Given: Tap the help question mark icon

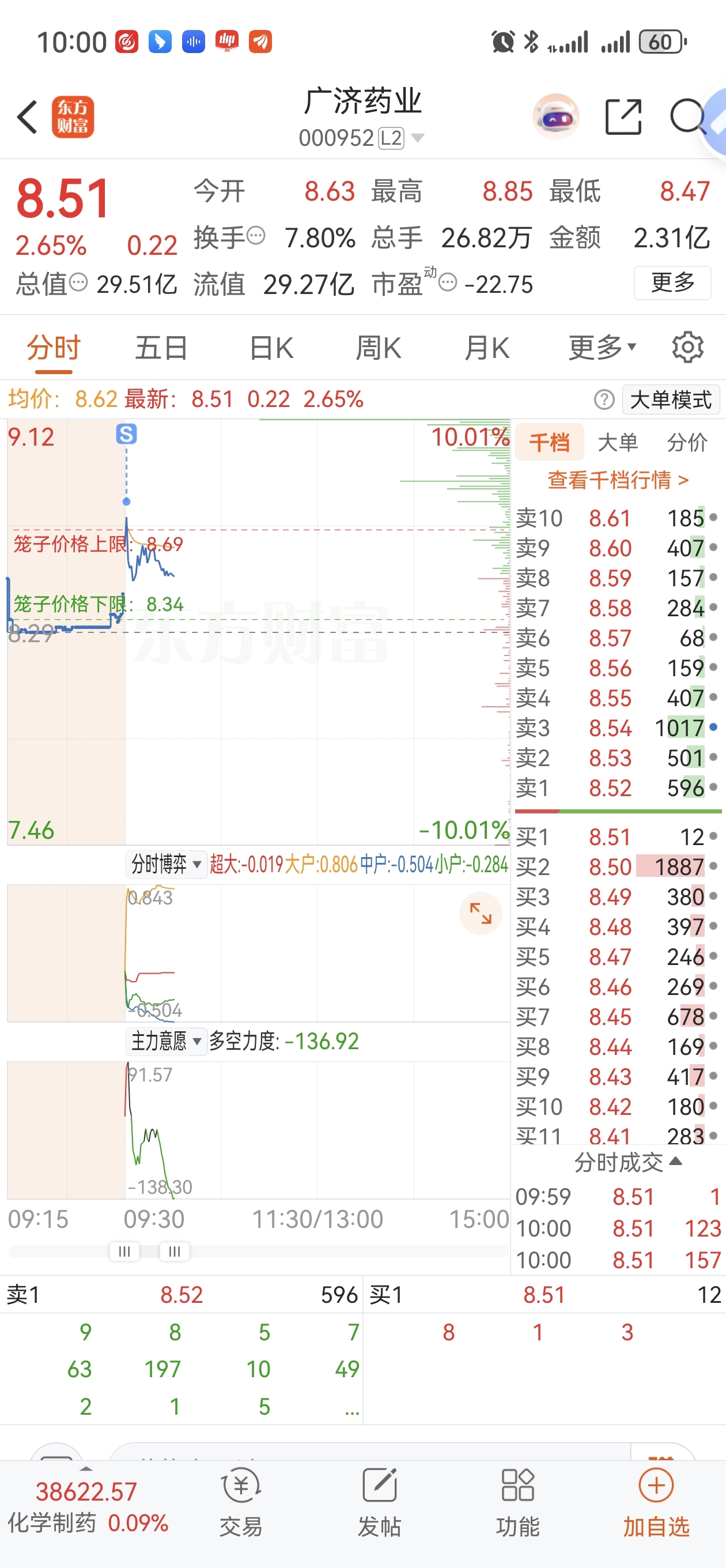Looking at the screenshot, I should [604, 400].
